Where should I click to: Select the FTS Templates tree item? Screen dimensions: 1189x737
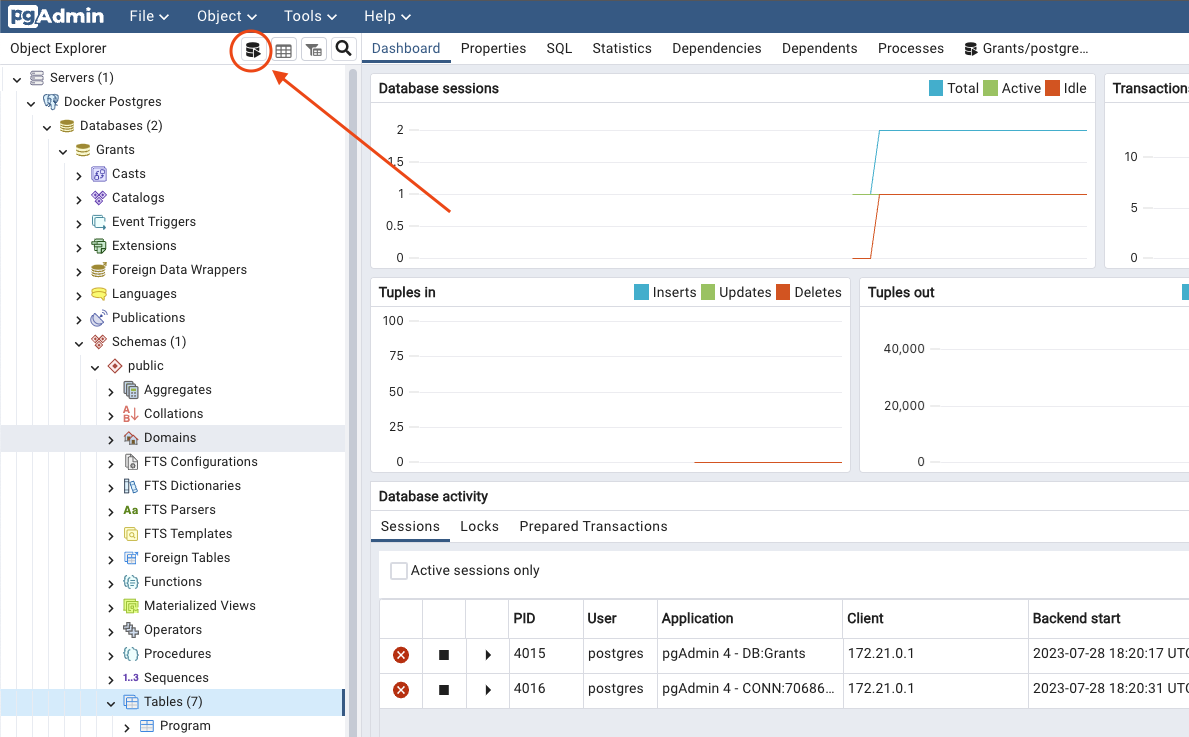point(188,534)
